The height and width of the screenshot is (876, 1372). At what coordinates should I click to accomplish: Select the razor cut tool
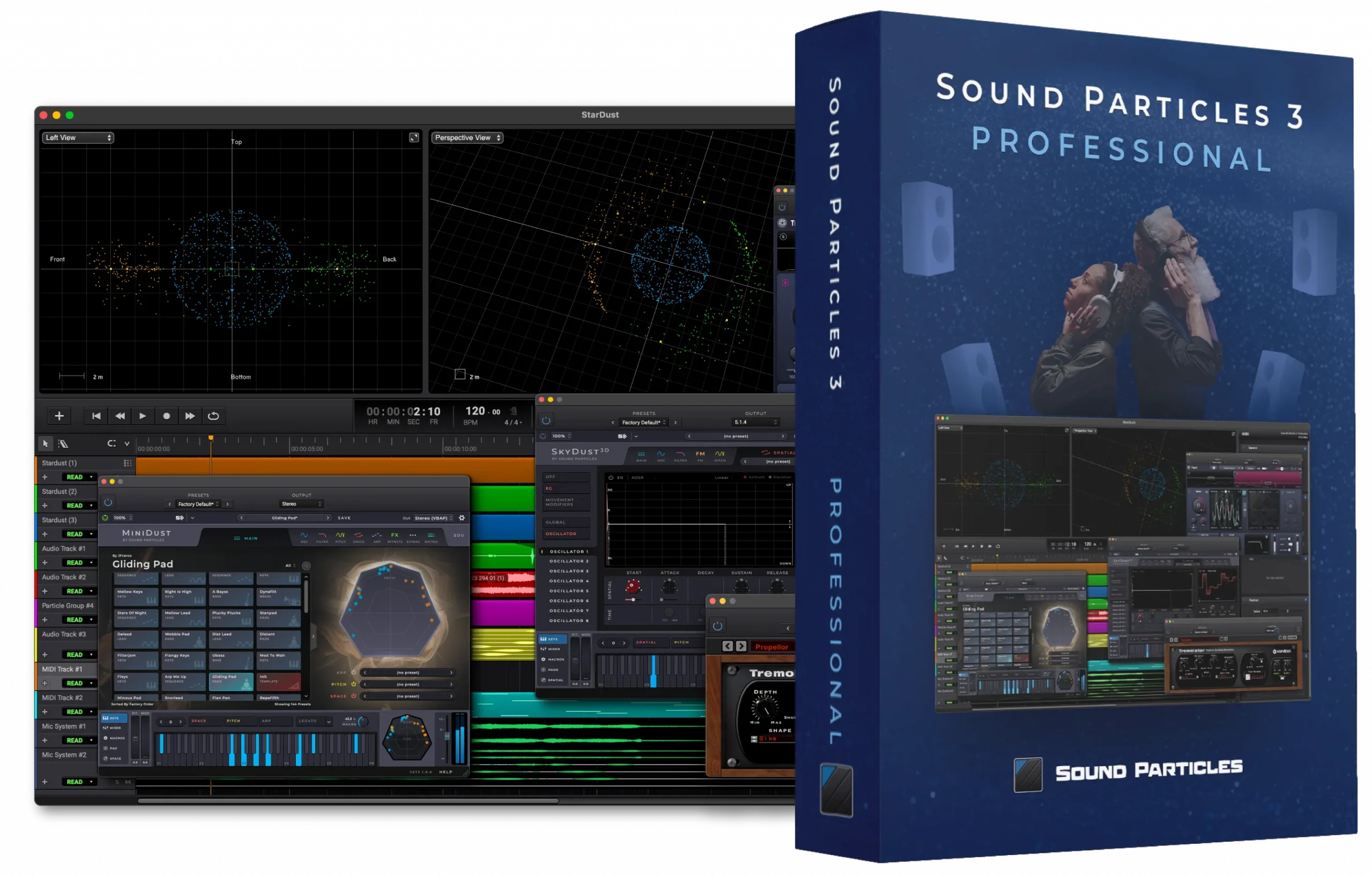(x=63, y=443)
